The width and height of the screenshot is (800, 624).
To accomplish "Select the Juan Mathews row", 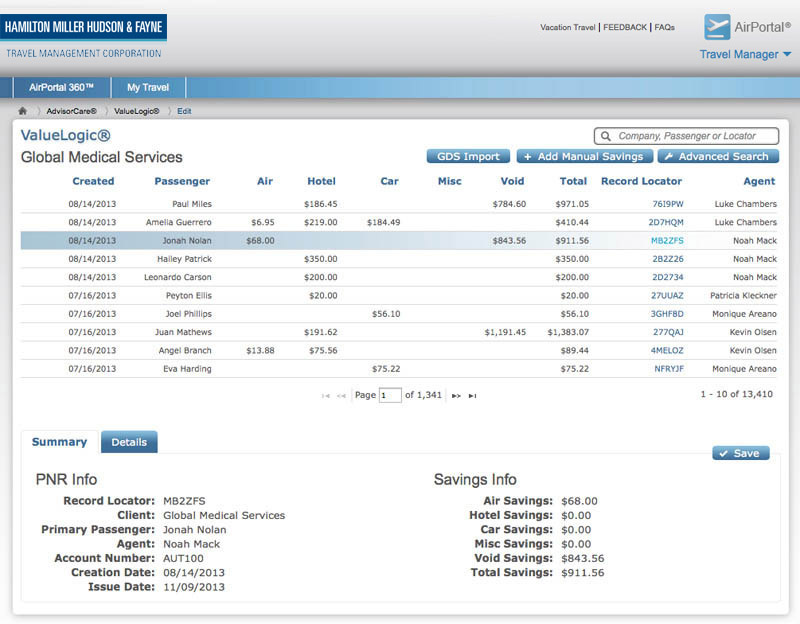I will (x=399, y=332).
